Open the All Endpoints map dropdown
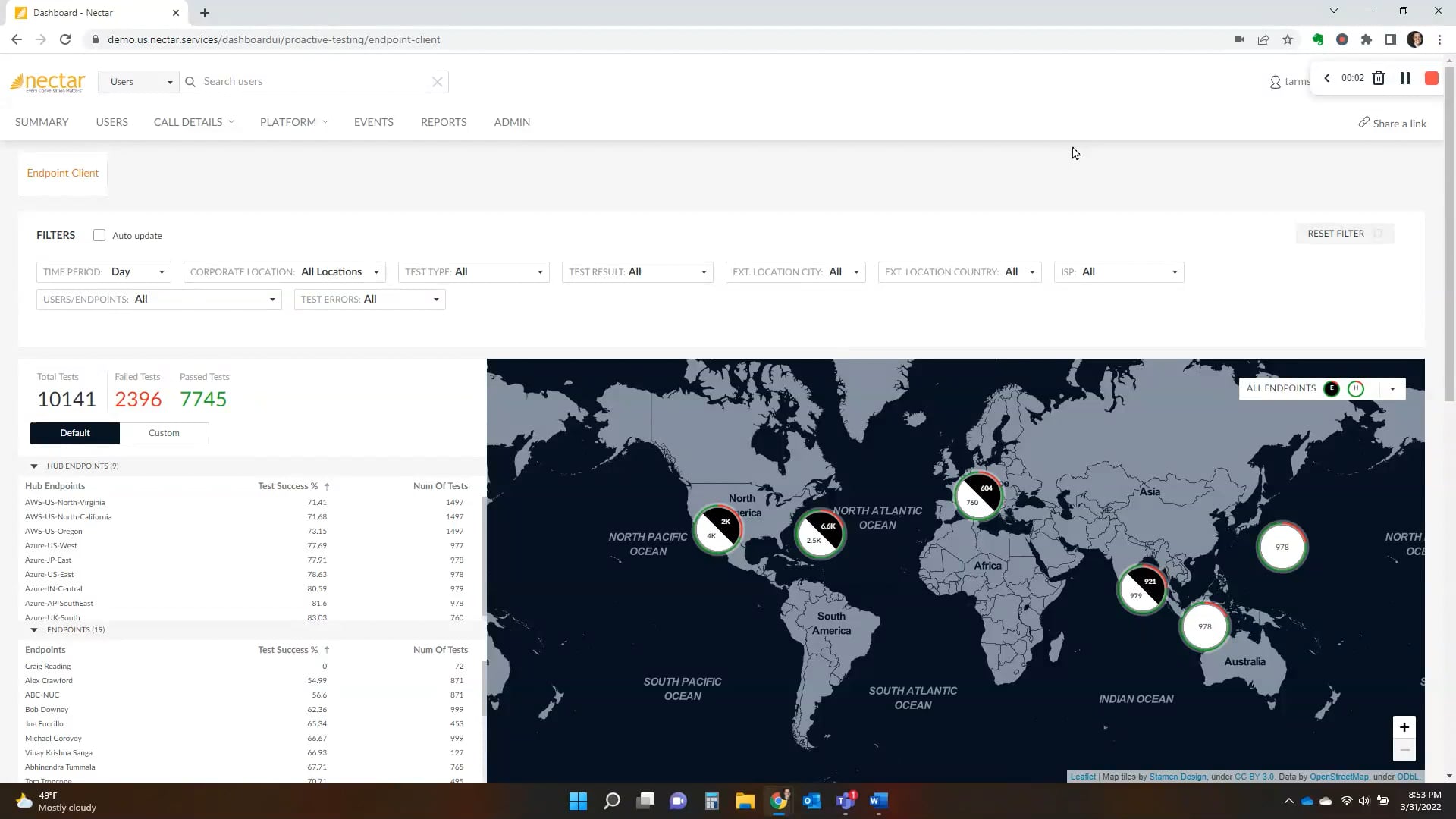Viewport: 1456px width, 819px height. click(1392, 389)
